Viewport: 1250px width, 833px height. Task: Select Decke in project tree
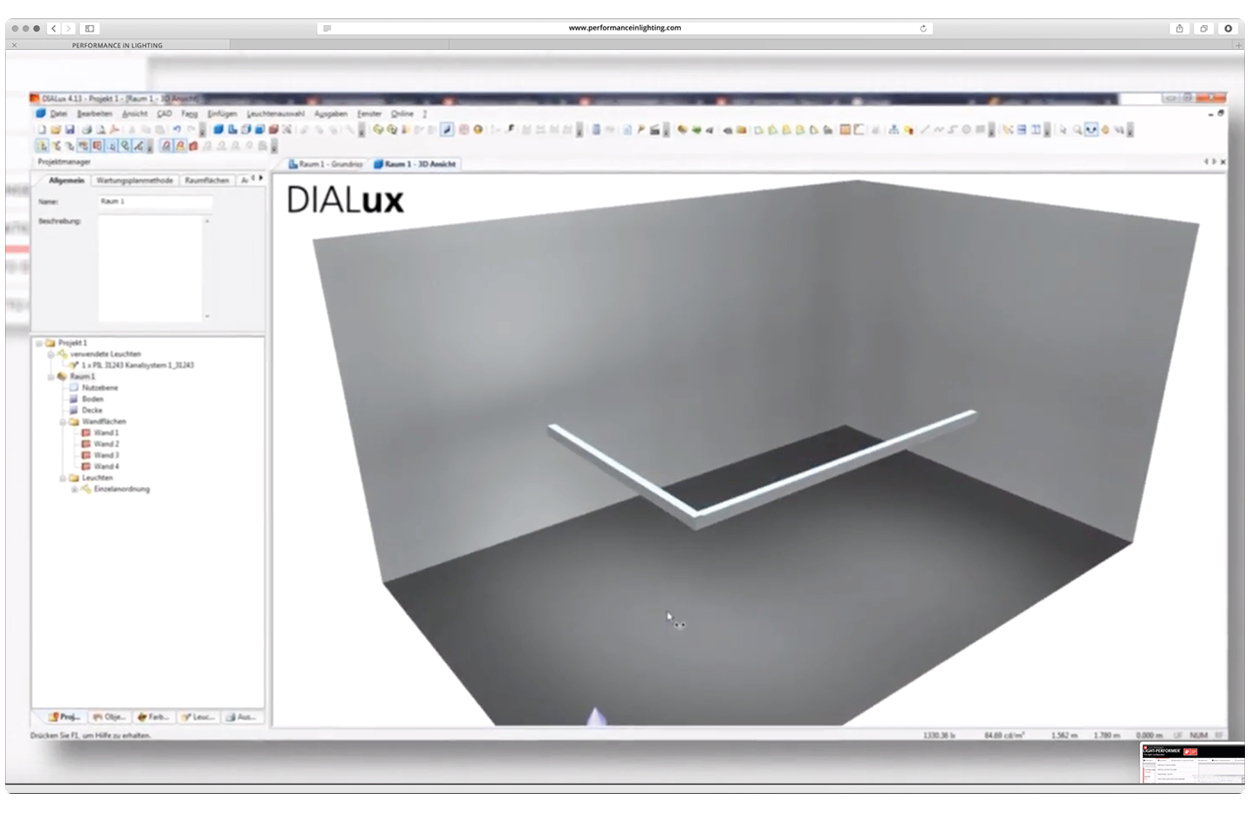tap(92, 410)
